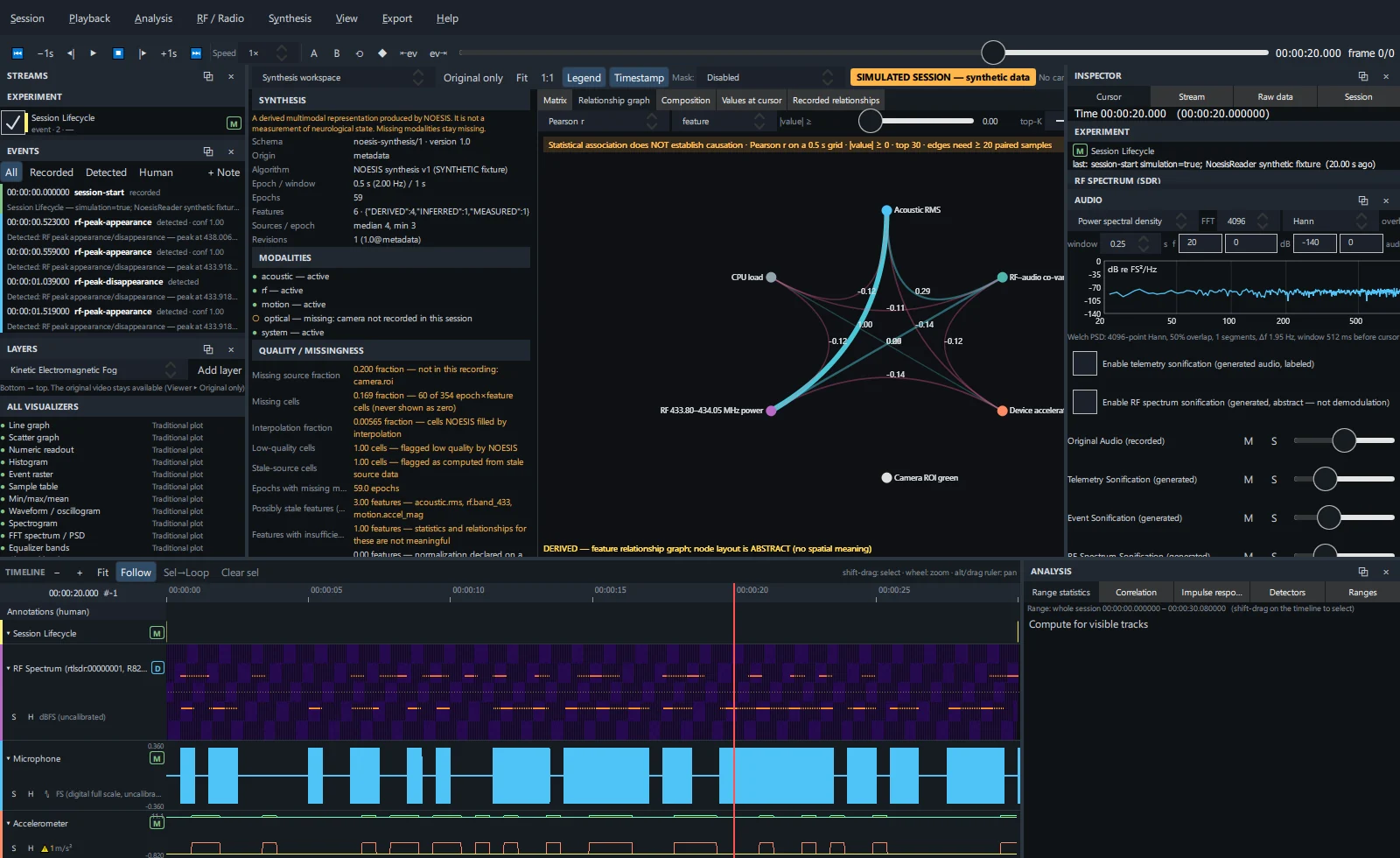Undock the Events panel

click(208, 151)
